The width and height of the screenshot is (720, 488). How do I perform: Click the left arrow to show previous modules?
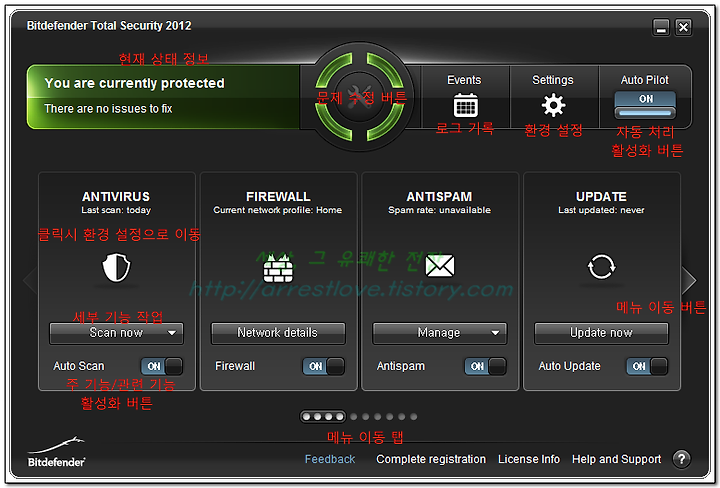click(x=30, y=280)
